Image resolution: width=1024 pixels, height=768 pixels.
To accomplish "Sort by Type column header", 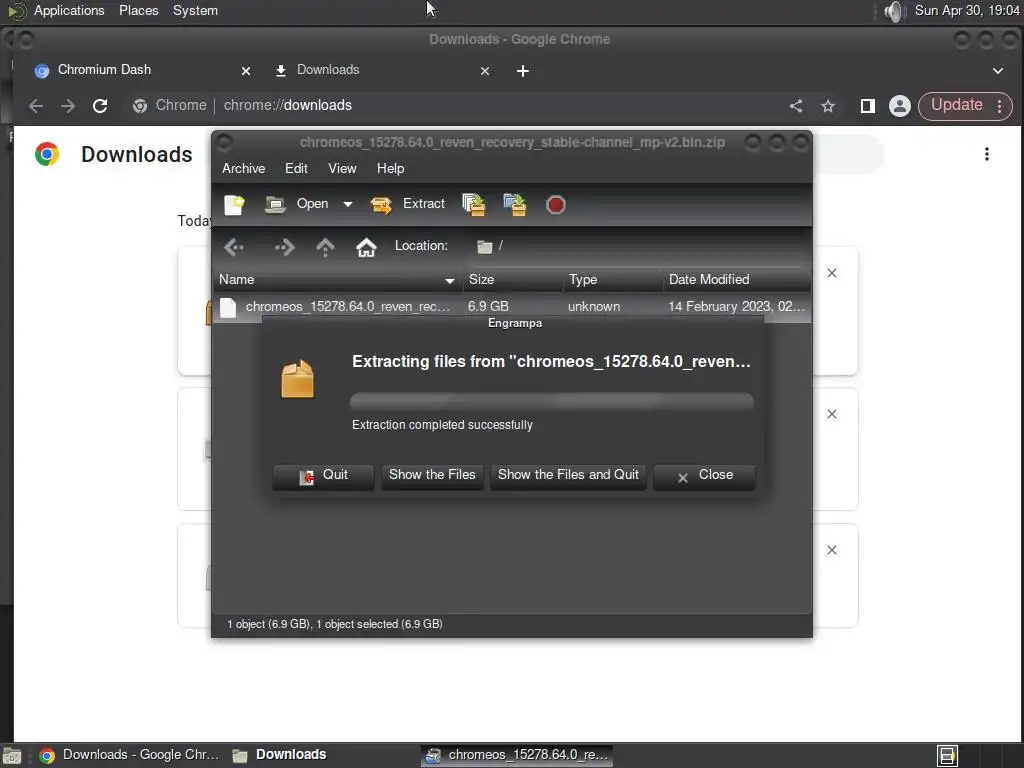I will click(x=613, y=280).
